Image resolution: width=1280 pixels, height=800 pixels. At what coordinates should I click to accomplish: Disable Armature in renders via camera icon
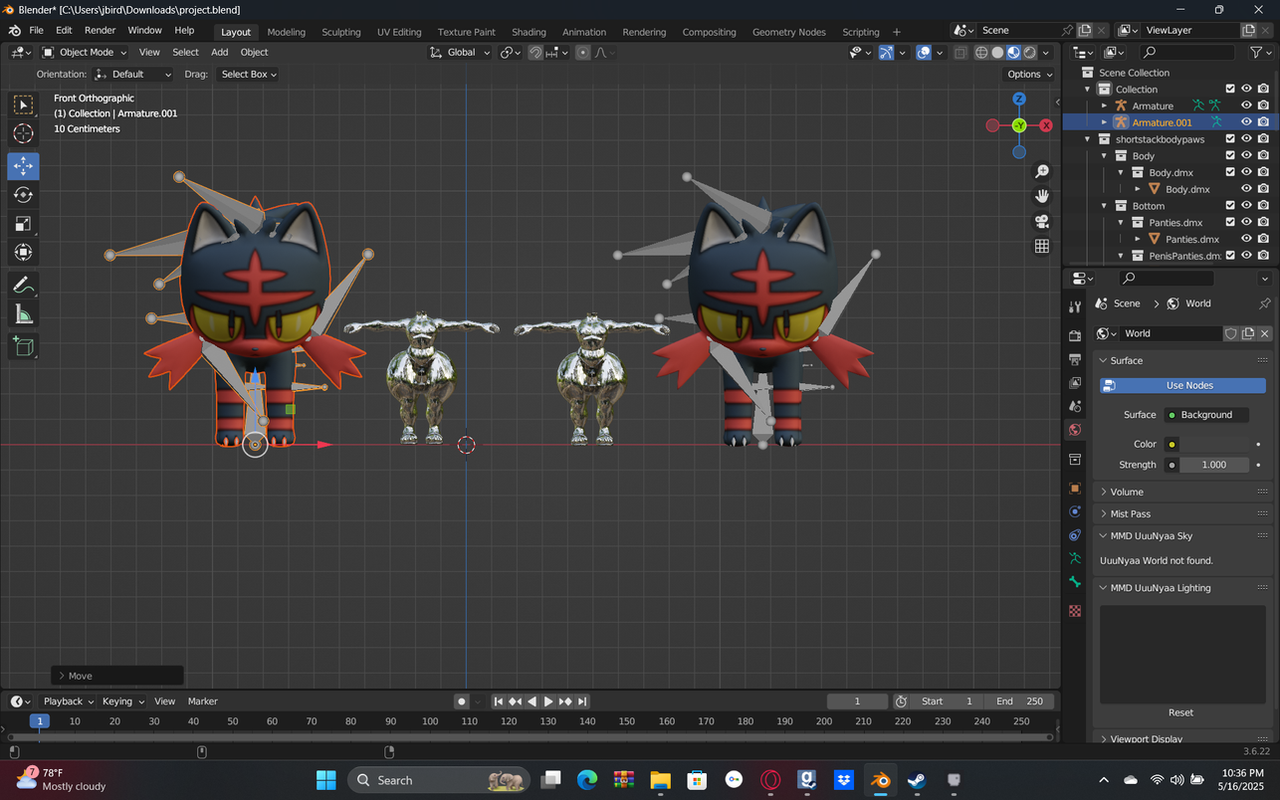click(x=1264, y=105)
